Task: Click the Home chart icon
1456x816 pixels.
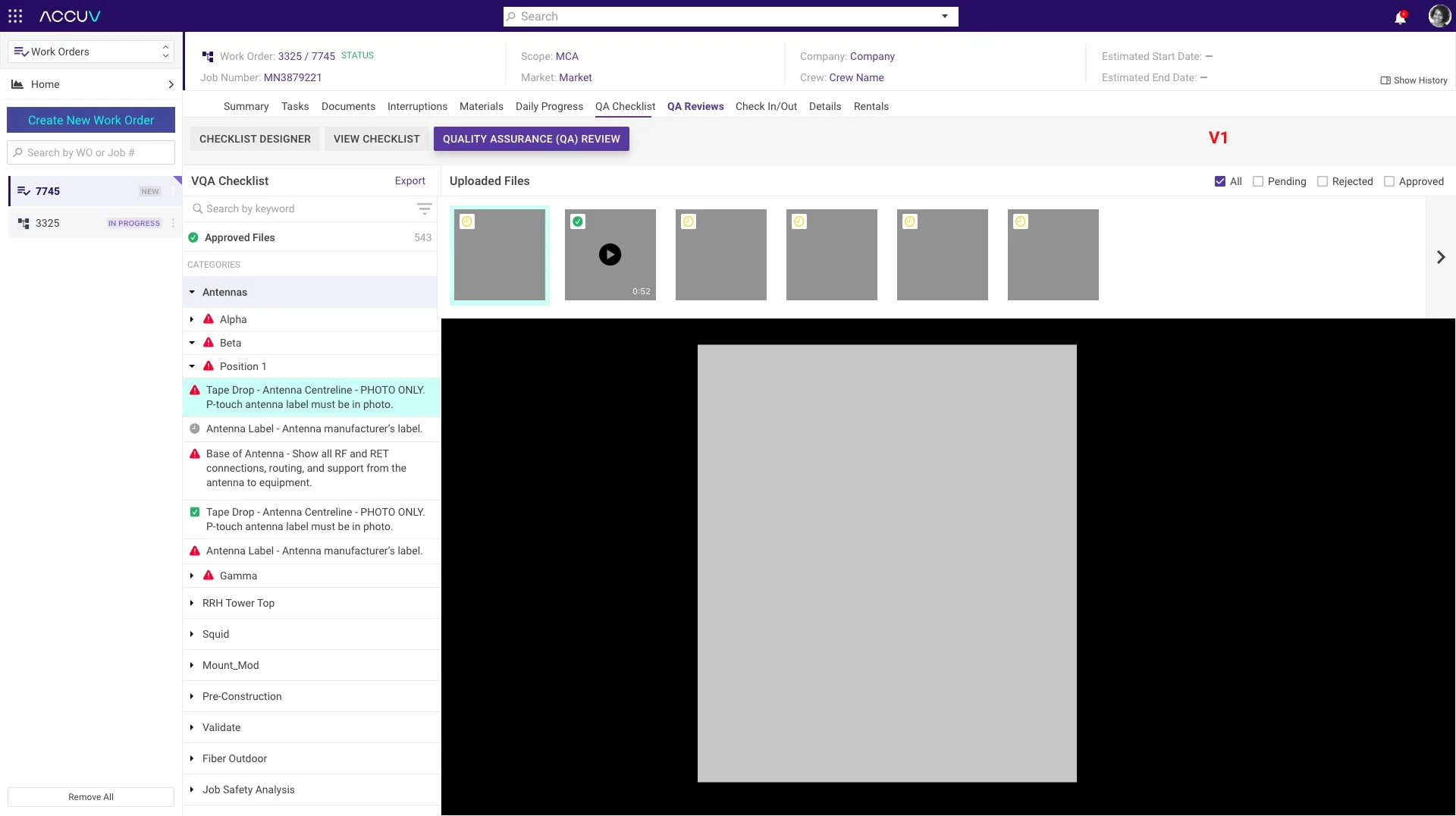Action: [17, 84]
